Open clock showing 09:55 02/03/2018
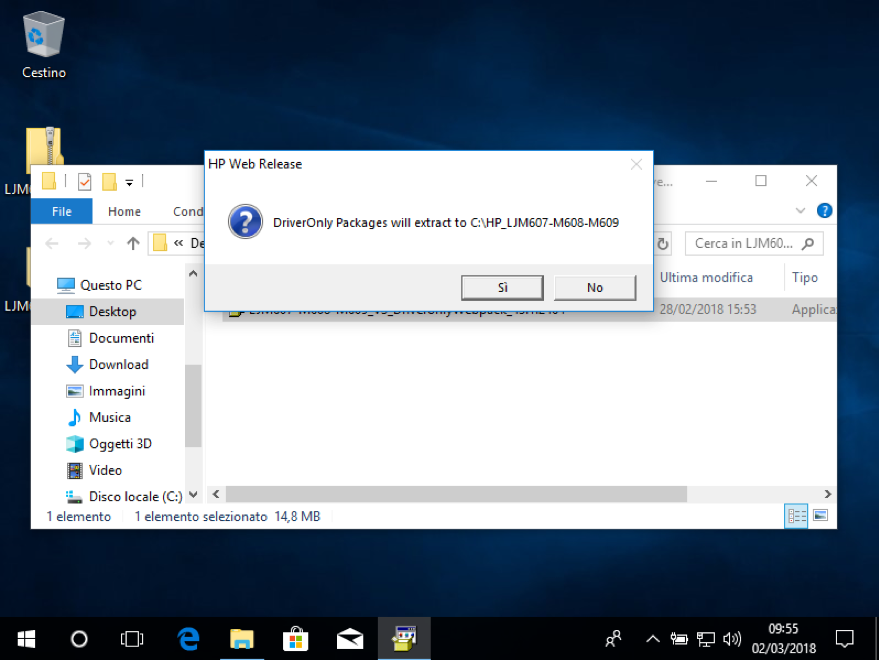 [x=784, y=639]
